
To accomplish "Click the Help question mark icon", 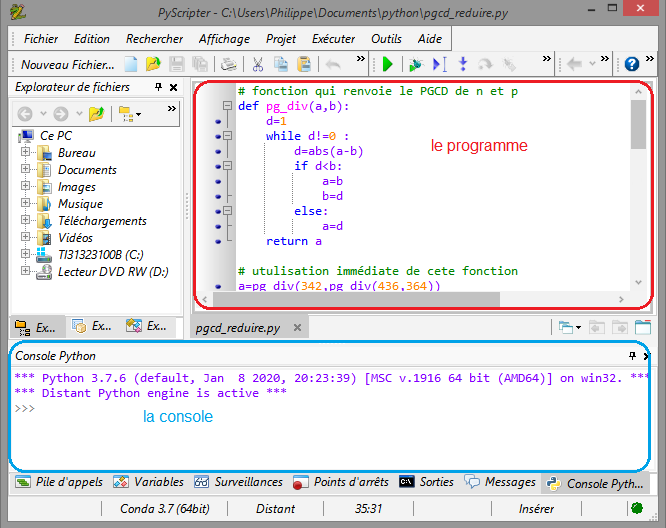I will click(x=632, y=65).
